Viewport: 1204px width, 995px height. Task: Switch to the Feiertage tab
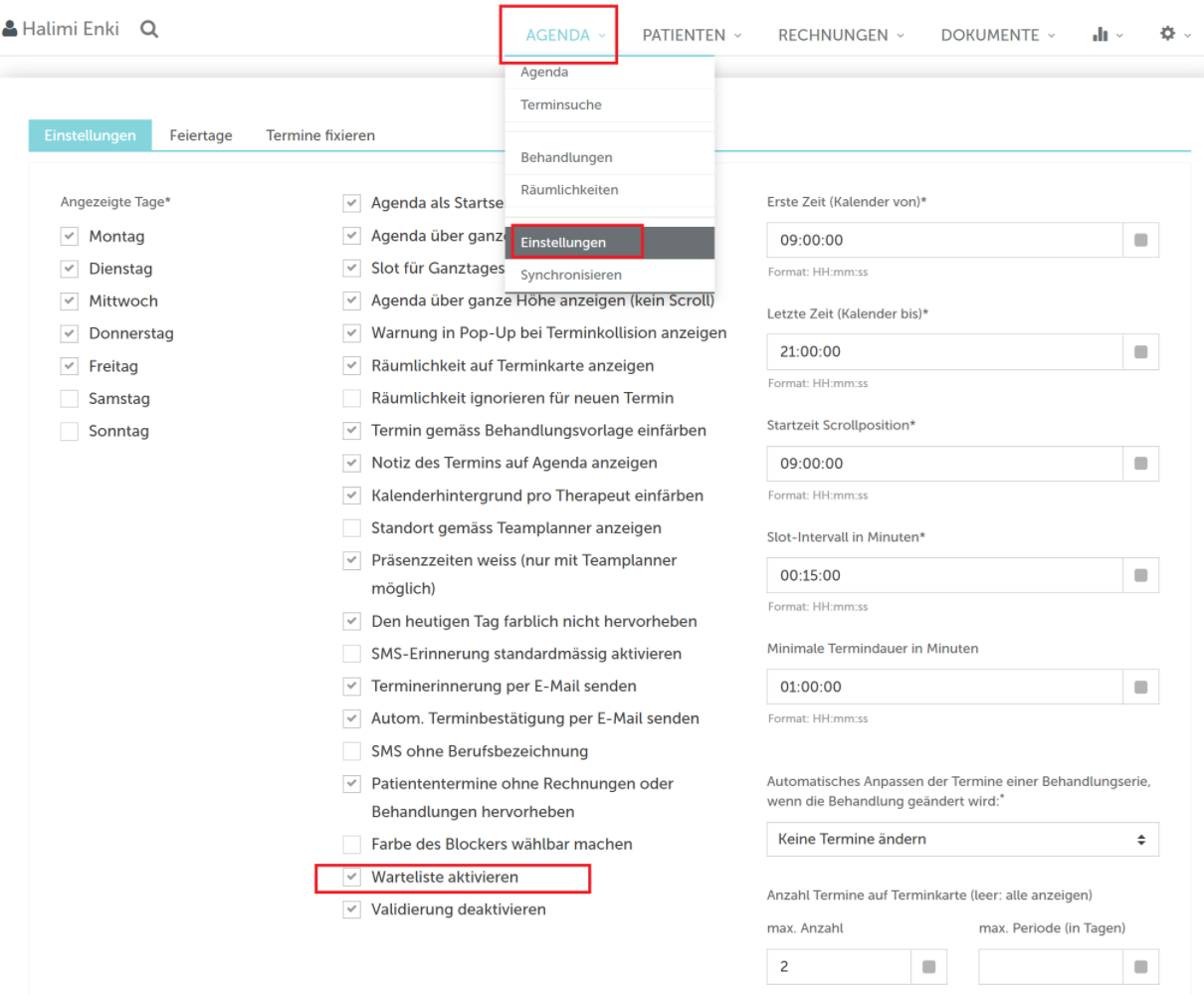[201, 135]
